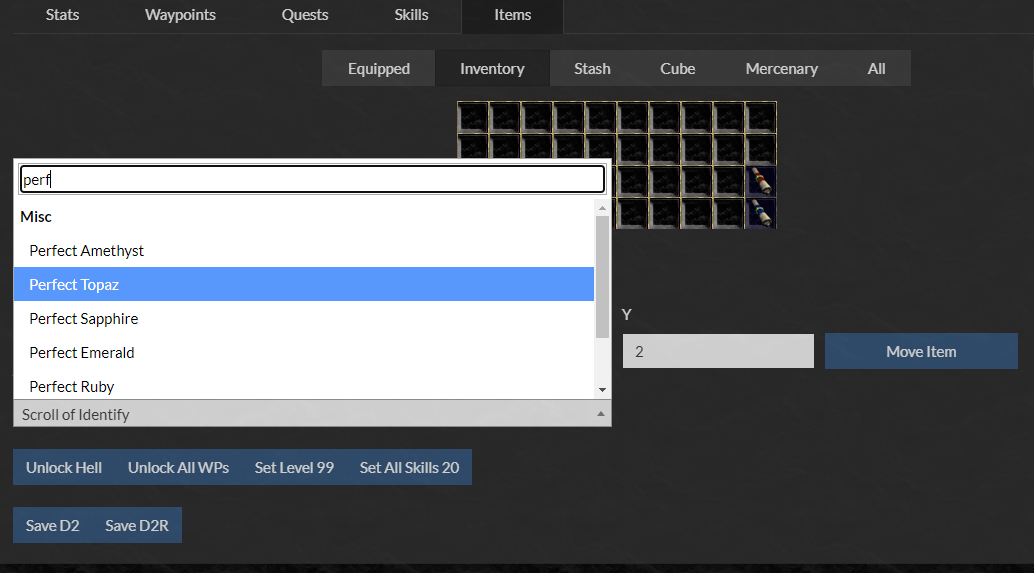
Task: Open the Mercenary items view
Action: pos(781,69)
